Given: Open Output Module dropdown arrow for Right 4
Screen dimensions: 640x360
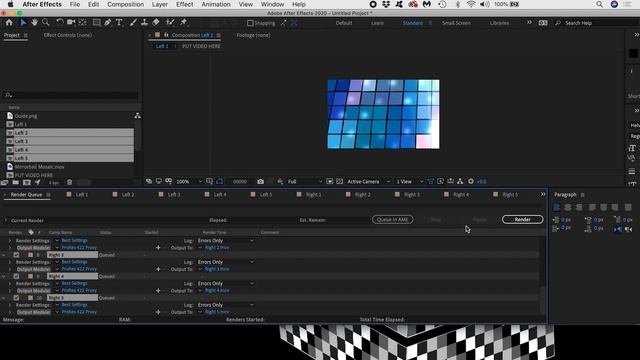Looking at the screenshot, I should pyautogui.click(x=57, y=291).
